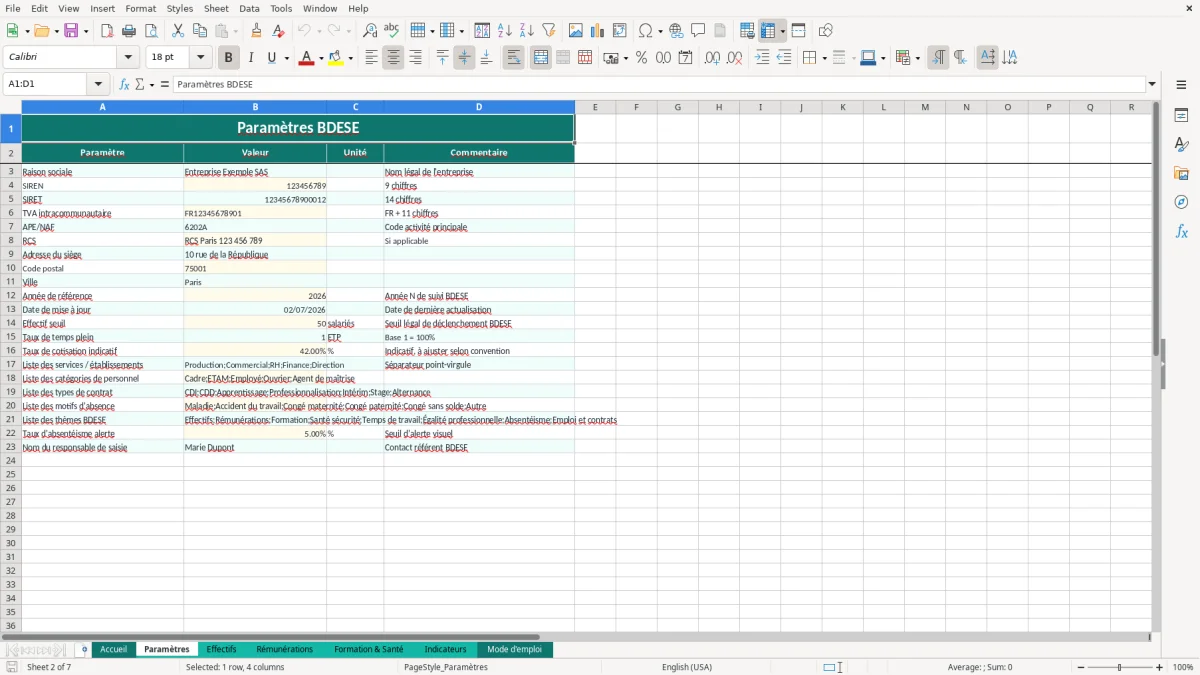
Task: Click the zoom slider handle
Action: [1119, 667]
